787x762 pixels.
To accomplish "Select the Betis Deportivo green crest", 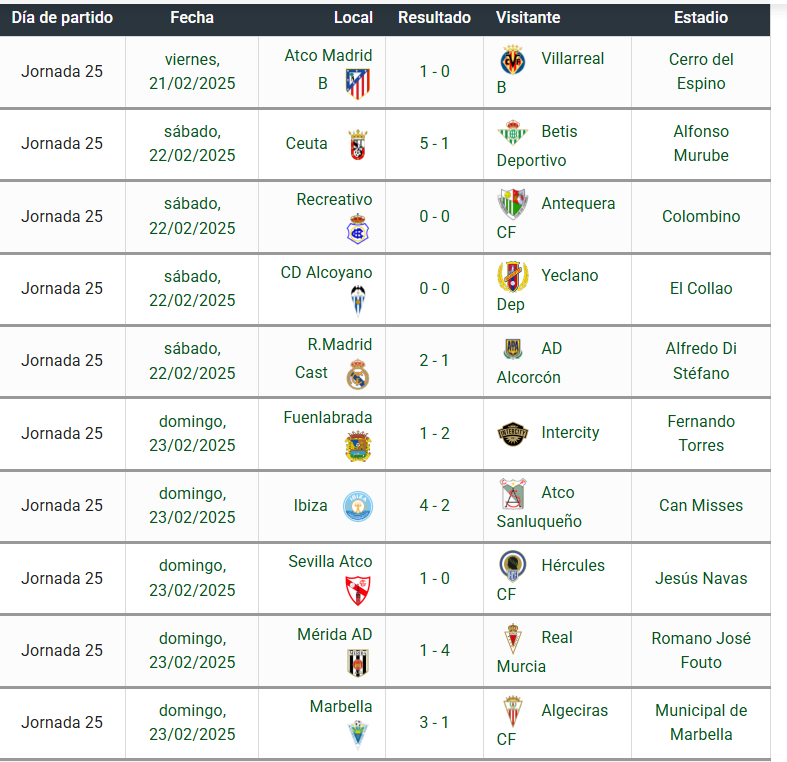I will (512, 133).
